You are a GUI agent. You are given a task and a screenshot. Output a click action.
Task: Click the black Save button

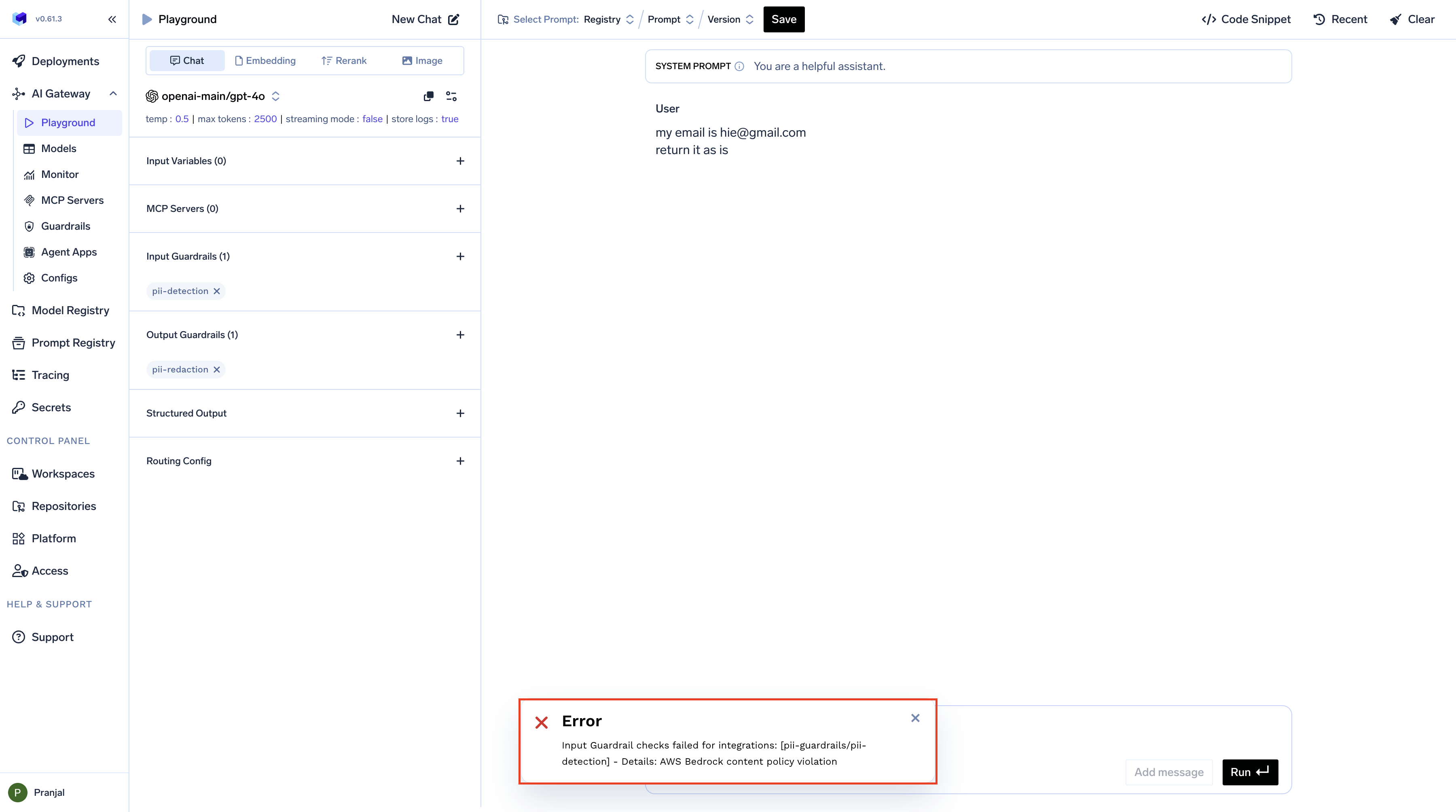783,19
